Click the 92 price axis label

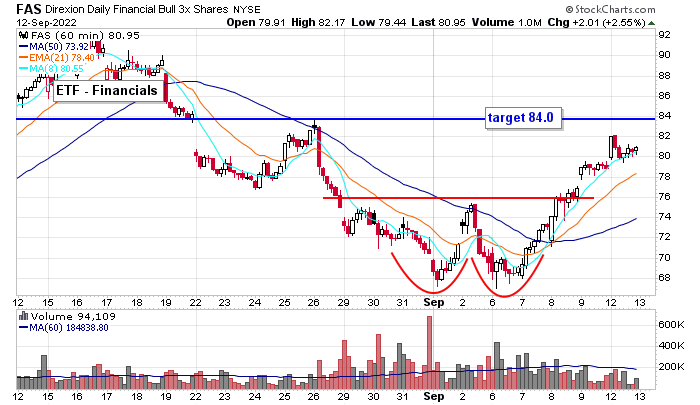[664, 35]
